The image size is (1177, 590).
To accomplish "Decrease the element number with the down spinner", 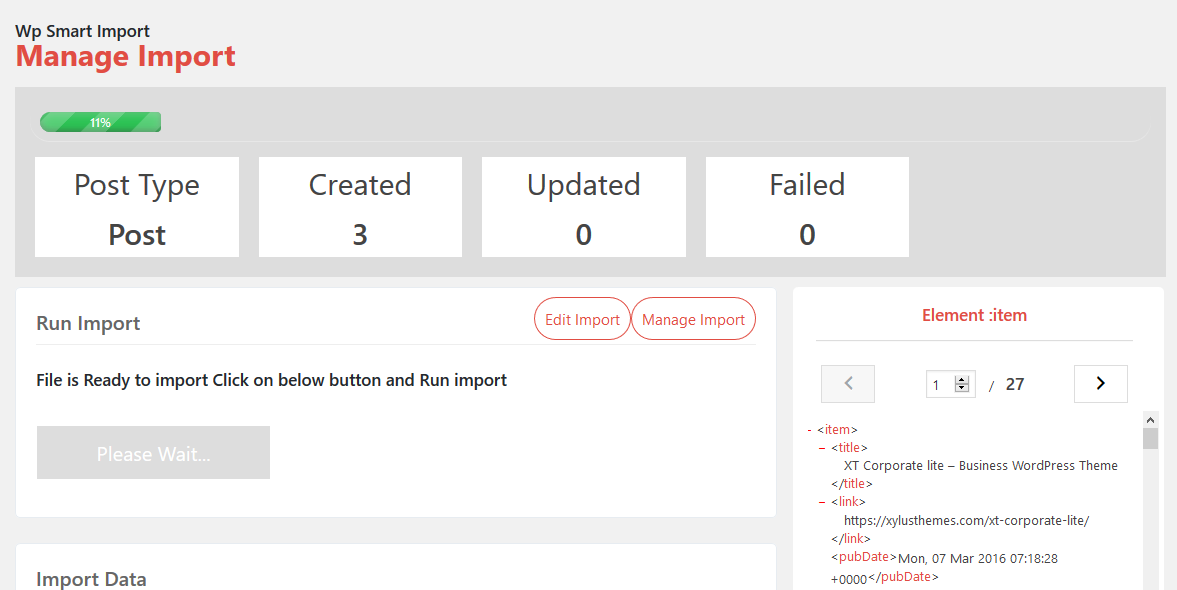I will (x=962, y=389).
